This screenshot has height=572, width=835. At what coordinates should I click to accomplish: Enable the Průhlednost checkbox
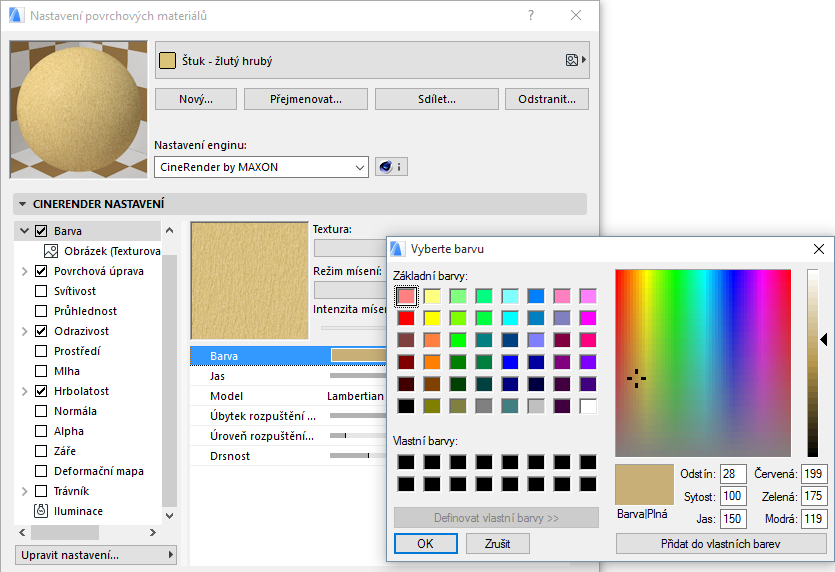[41, 311]
